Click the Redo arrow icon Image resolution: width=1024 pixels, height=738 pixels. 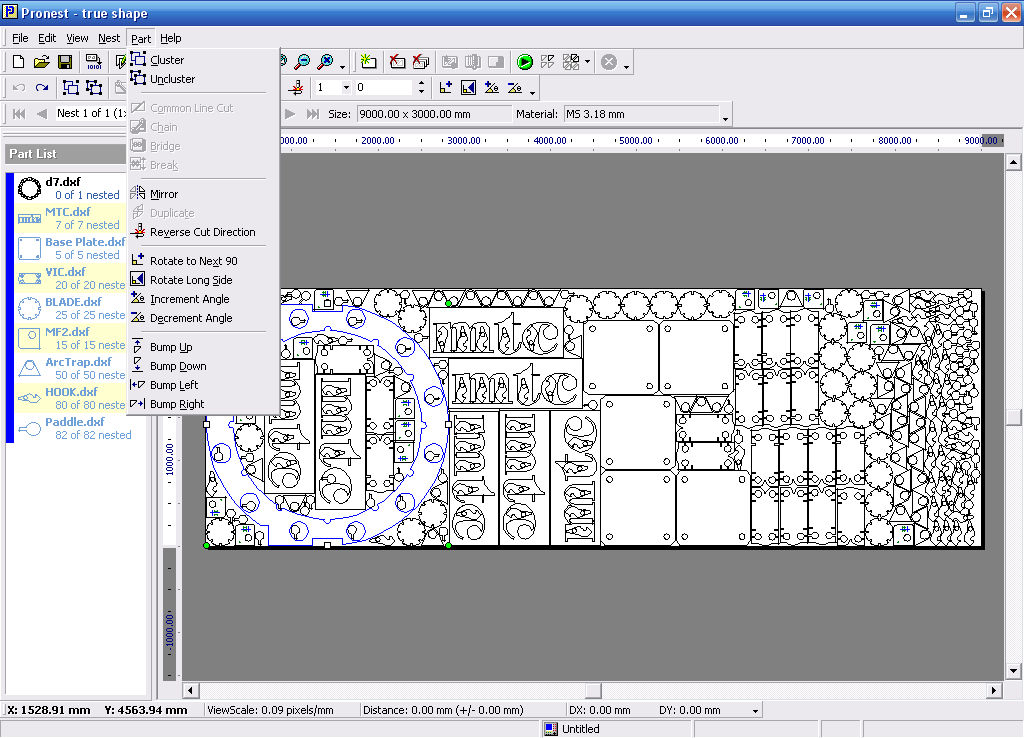pos(42,88)
